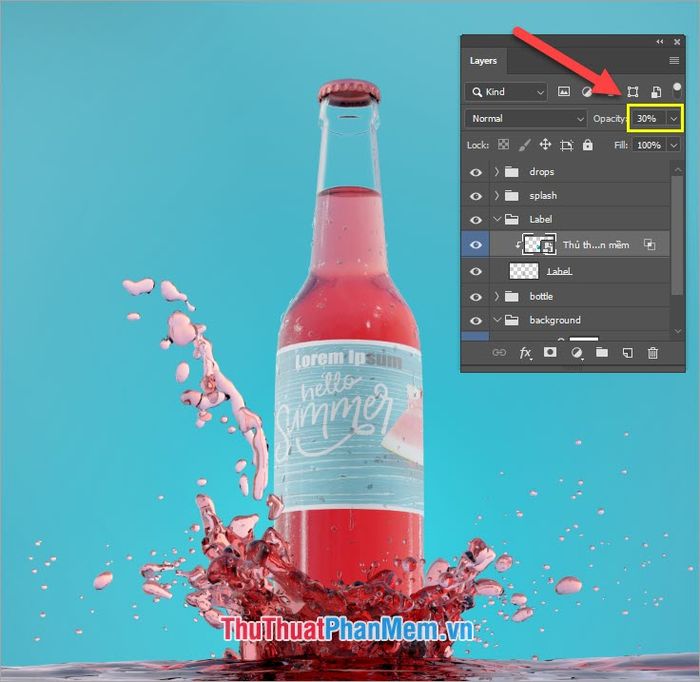Hide the Label group
Image resolution: width=700 pixels, height=682 pixels.
pyautogui.click(x=476, y=220)
